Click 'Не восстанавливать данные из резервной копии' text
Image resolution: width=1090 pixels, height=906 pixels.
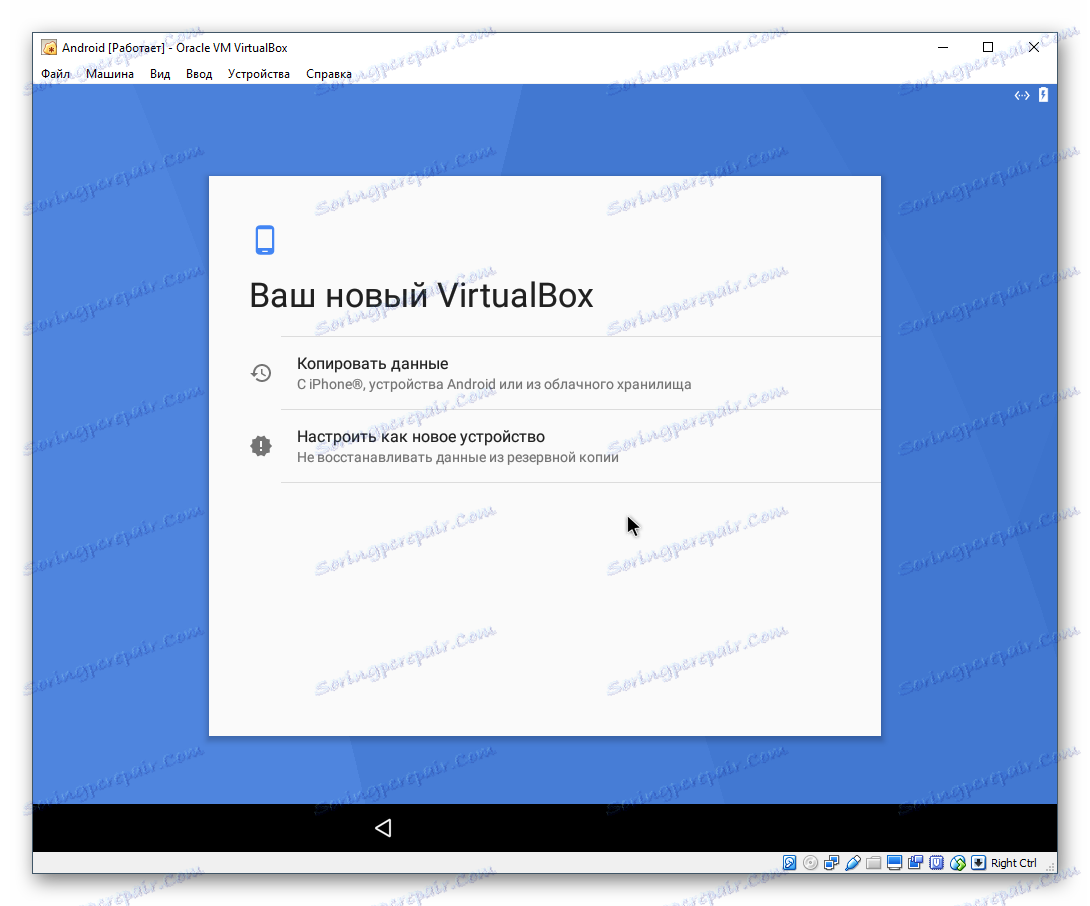tap(457, 458)
